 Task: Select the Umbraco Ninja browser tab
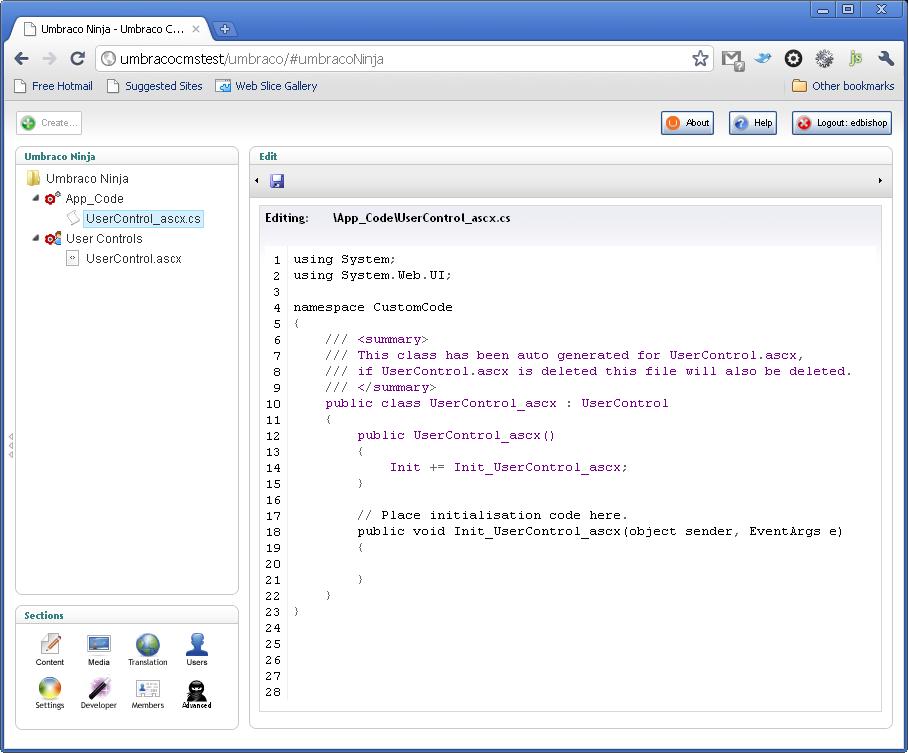pos(112,29)
